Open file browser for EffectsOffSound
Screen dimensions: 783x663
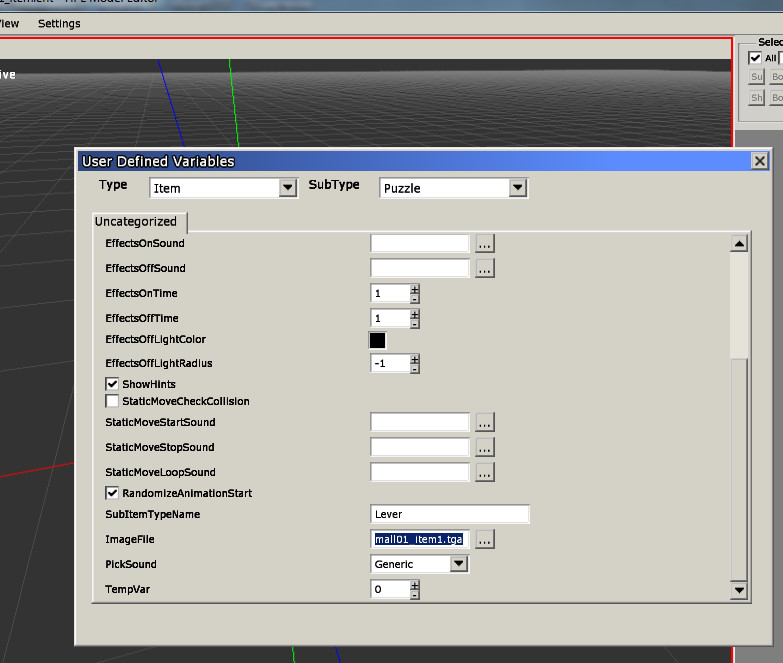[485, 268]
